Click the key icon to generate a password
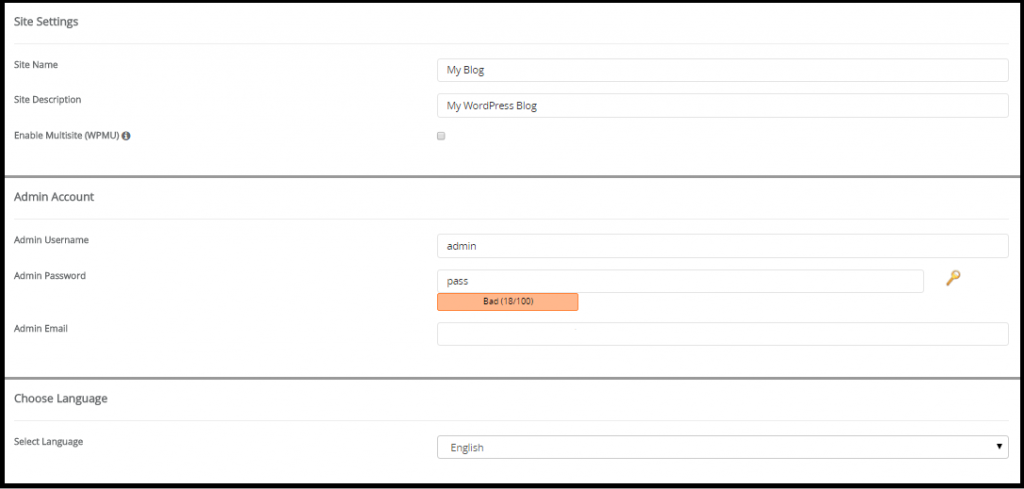 point(953,279)
